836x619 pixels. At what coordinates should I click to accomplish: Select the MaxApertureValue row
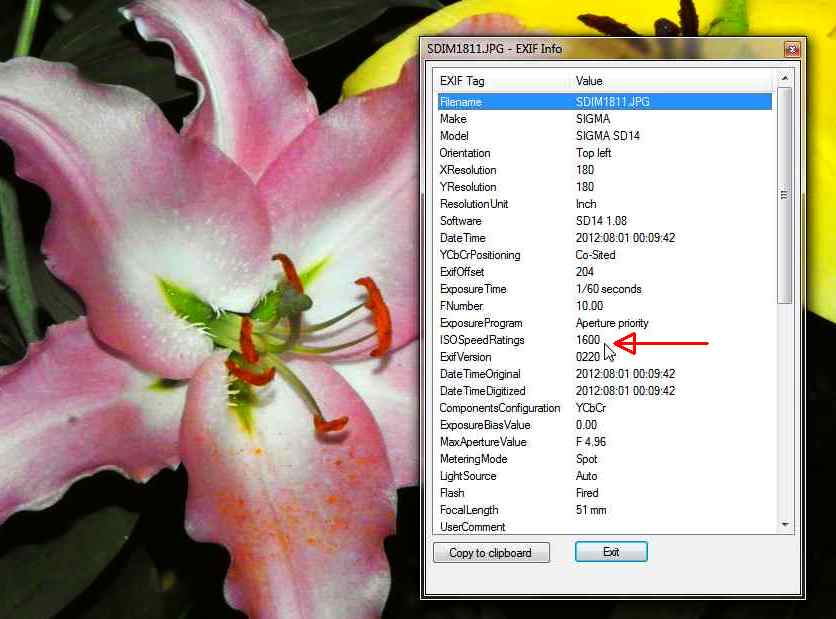[605, 443]
